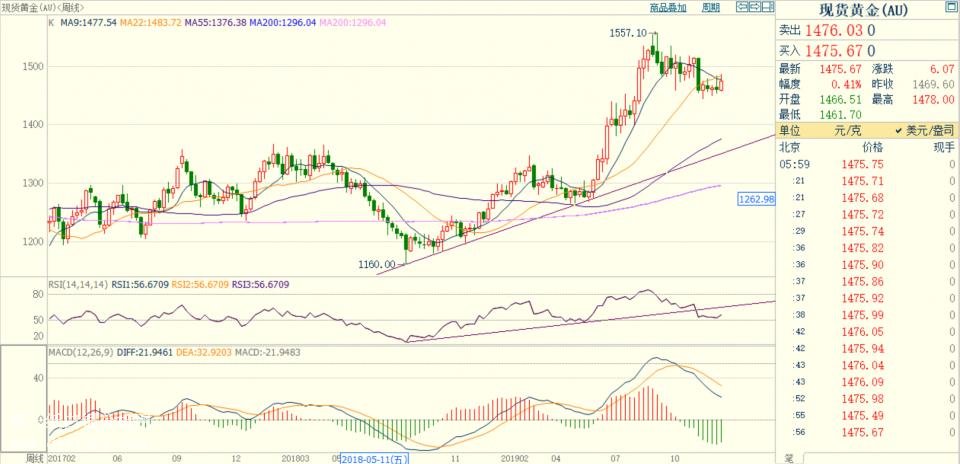
Task: Click the K candlestick label
Action: coord(51,21)
